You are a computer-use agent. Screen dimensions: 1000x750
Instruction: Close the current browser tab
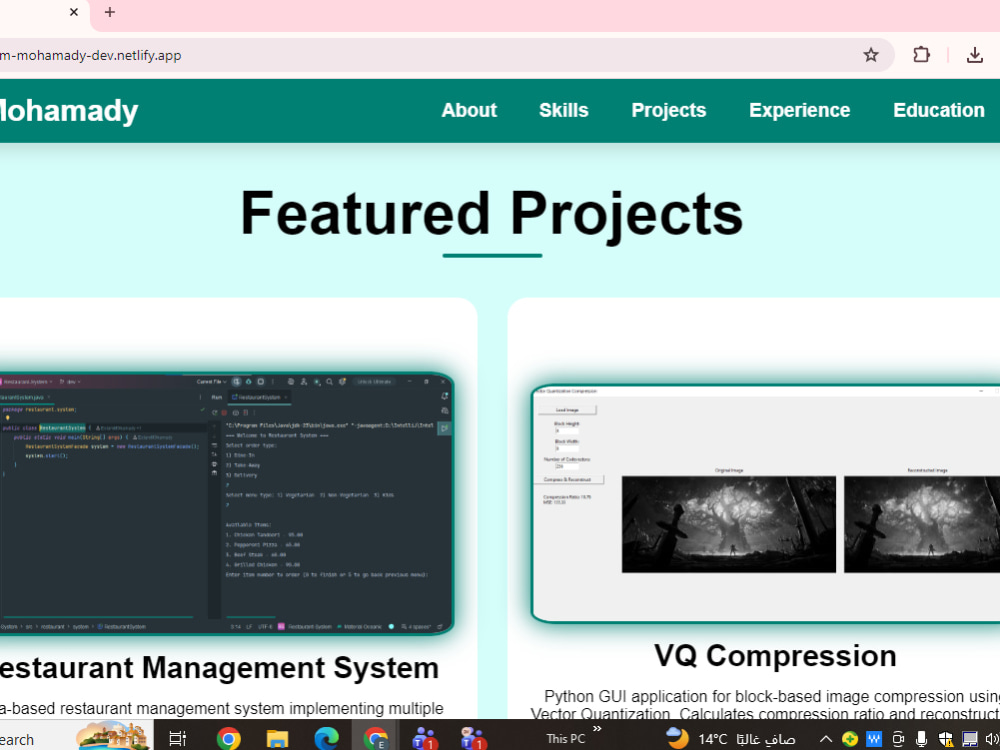[x=74, y=12]
